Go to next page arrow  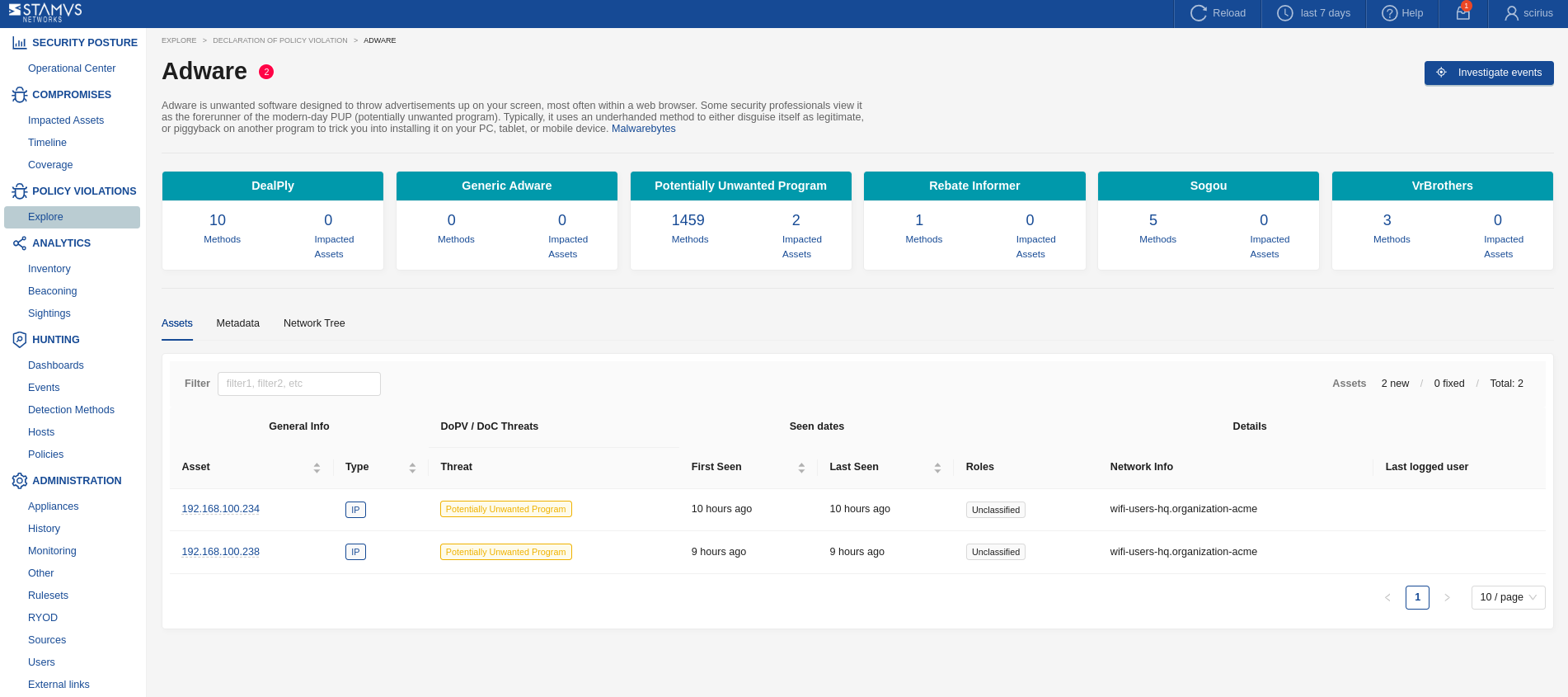1447,597
